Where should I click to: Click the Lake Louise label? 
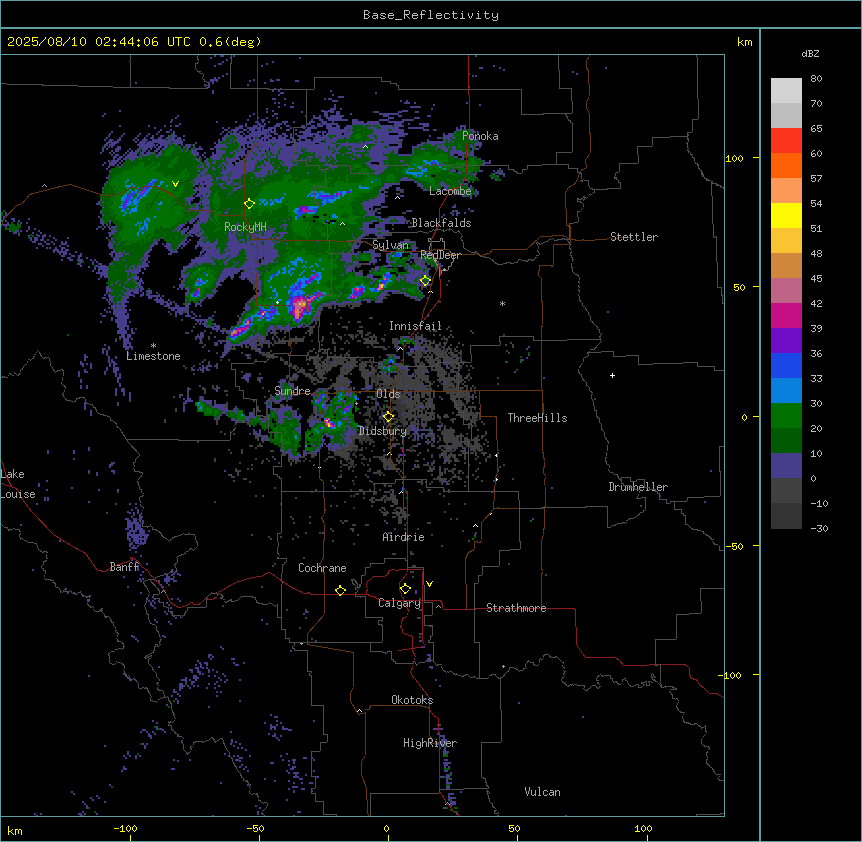(x=16, y=484)
